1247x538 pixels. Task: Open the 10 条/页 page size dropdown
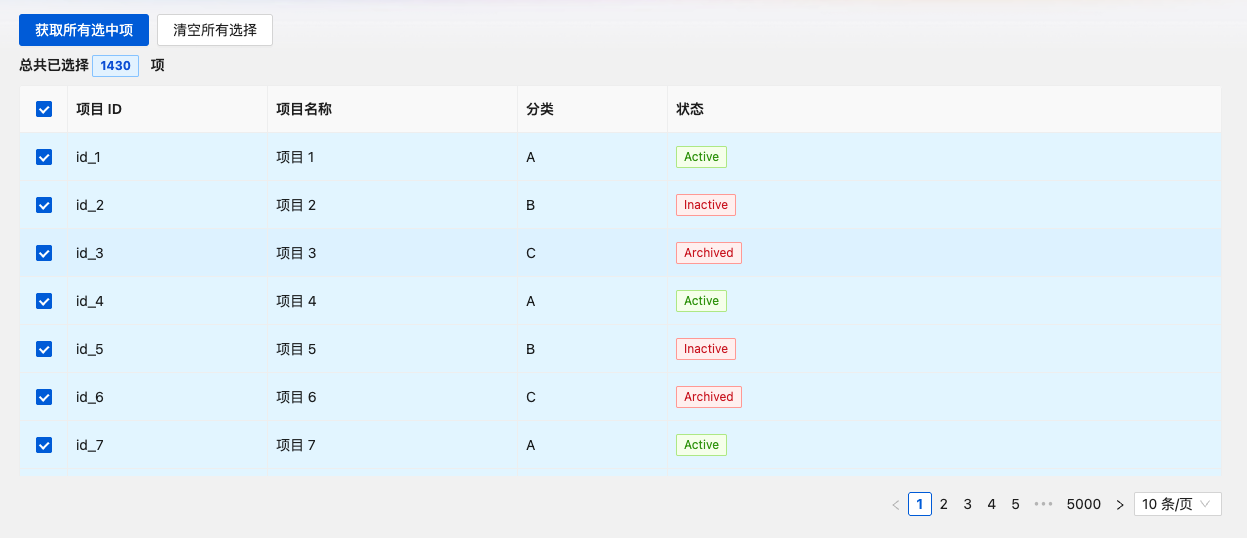pyautogui.click(x=1178, y=504)
